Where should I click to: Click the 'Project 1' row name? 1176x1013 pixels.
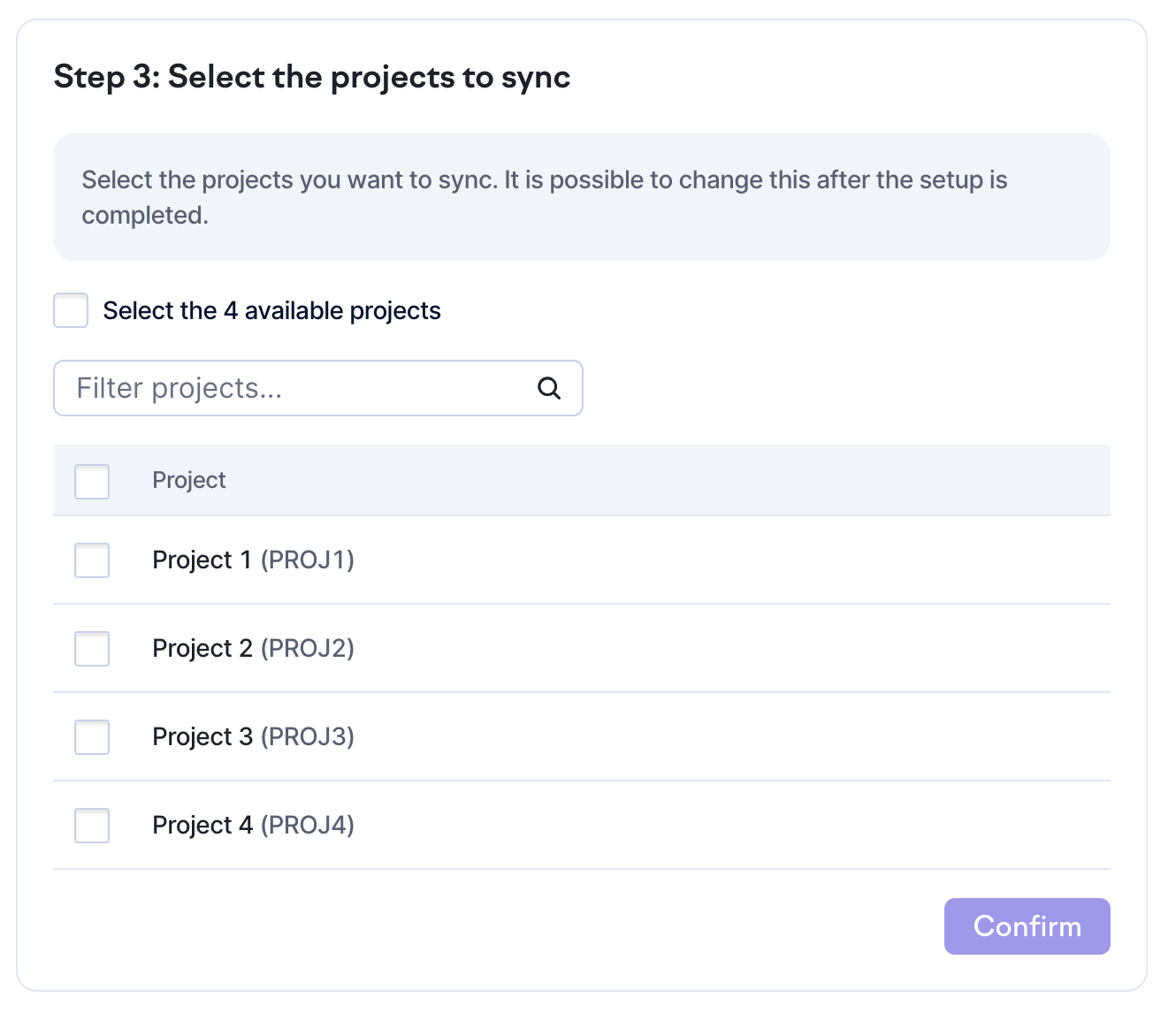202,560
